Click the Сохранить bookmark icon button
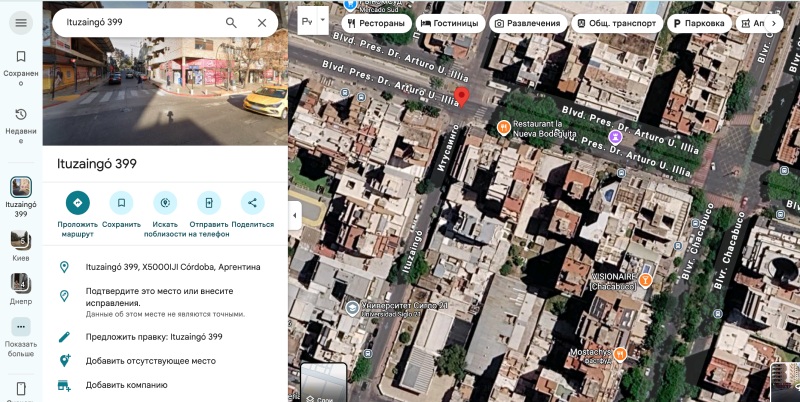The image size is (800, 402). (x=121, y=203)
